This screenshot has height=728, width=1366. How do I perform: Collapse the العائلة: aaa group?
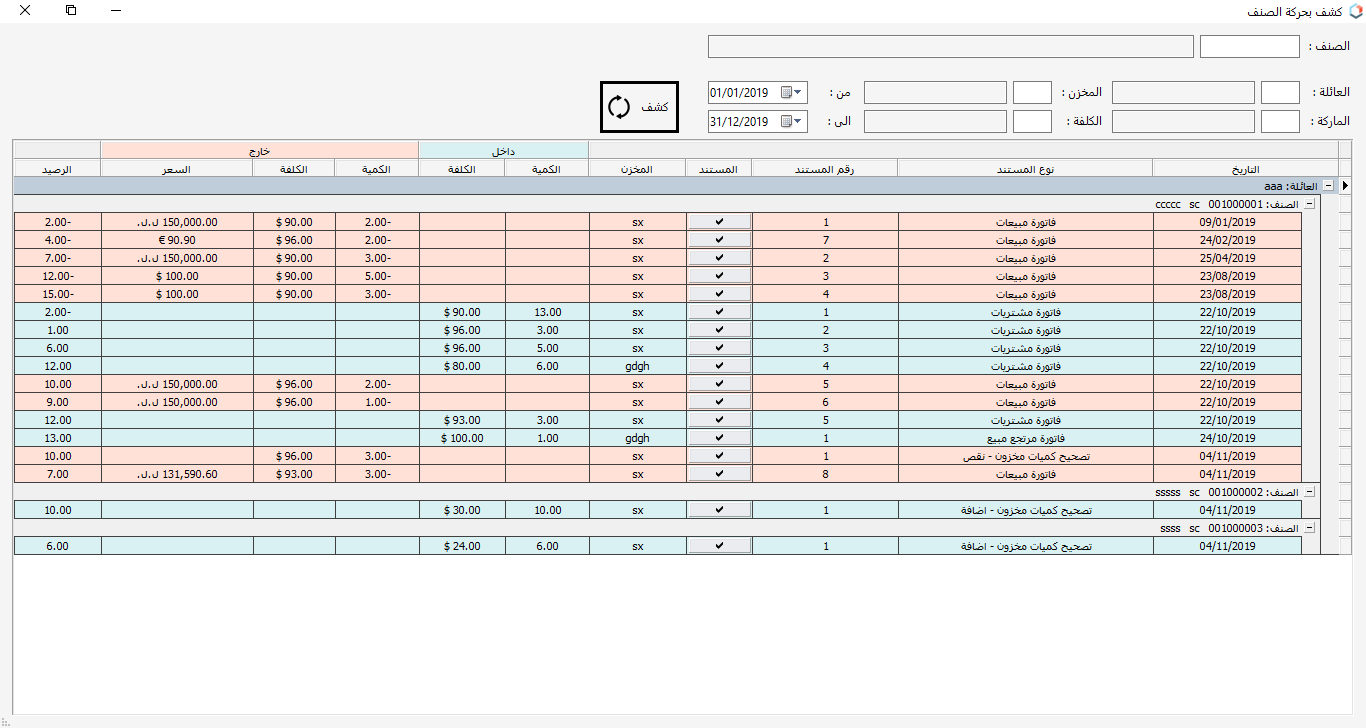point(1327,186)
